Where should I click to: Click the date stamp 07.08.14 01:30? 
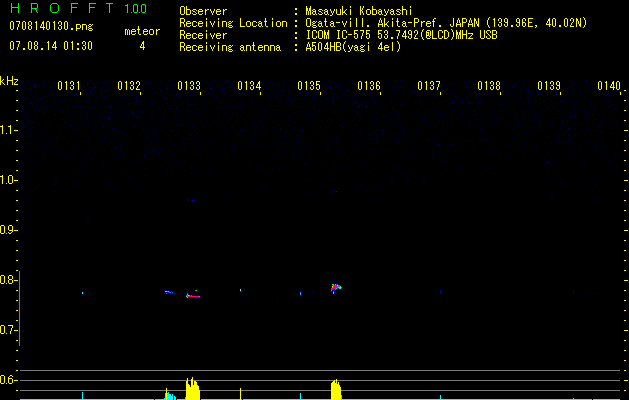pyautogui.click(x=51, y=45)
